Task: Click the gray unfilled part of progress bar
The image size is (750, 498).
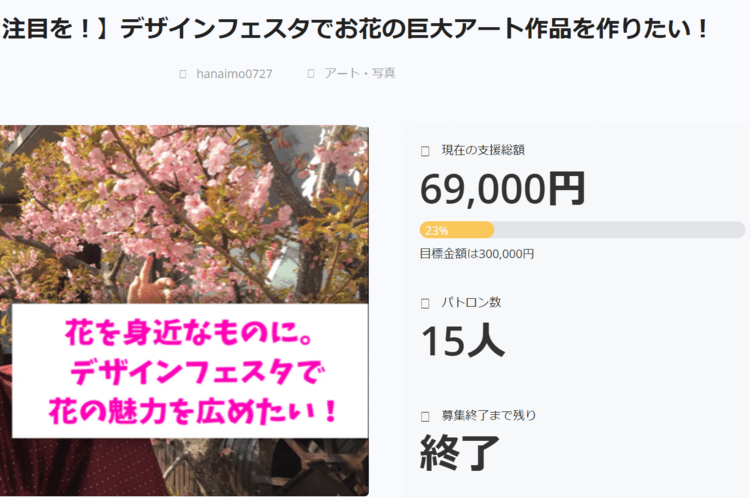Action: [x=619, y=230]
